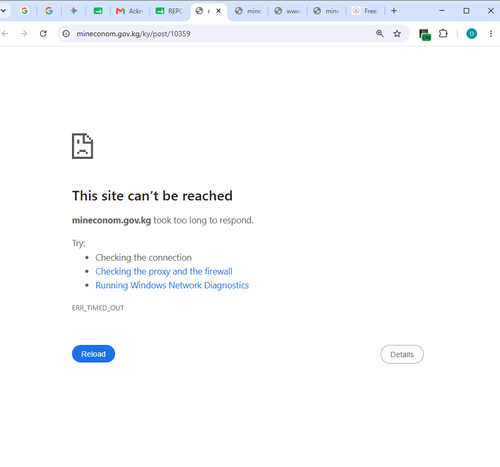This screenshot has height=467, width=500.
Task: Open the green icon tab without title
Action: (x=98, y=11)
